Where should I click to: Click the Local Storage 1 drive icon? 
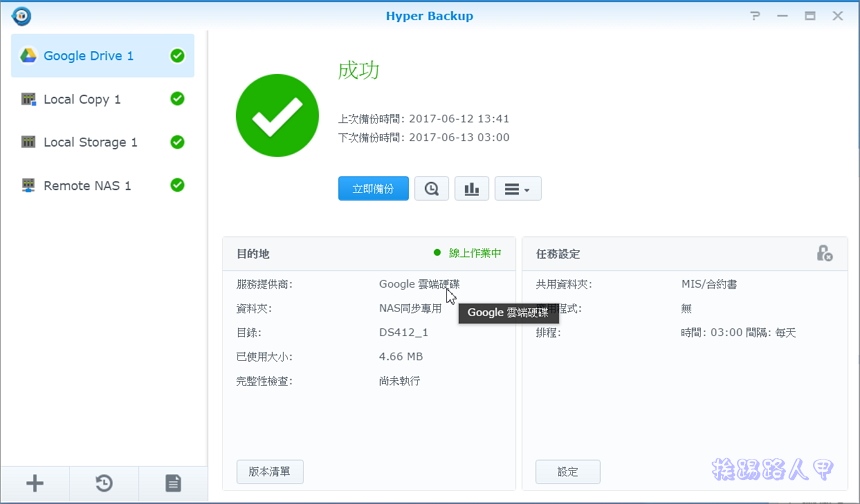click(28, 142)
